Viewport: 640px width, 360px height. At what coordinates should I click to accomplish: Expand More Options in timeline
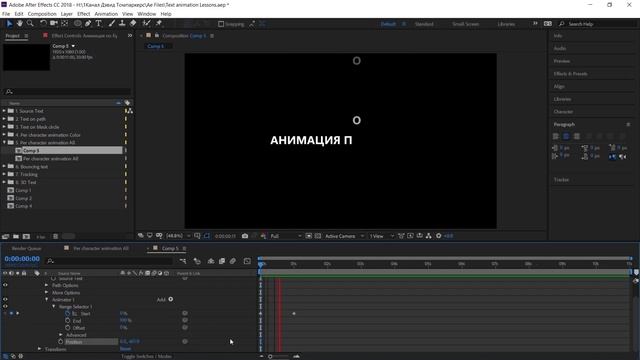tap(47, 293)
